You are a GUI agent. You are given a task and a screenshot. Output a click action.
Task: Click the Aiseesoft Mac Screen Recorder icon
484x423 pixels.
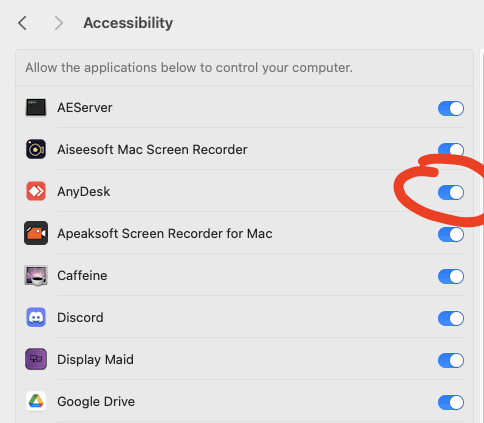pos(36,149)
